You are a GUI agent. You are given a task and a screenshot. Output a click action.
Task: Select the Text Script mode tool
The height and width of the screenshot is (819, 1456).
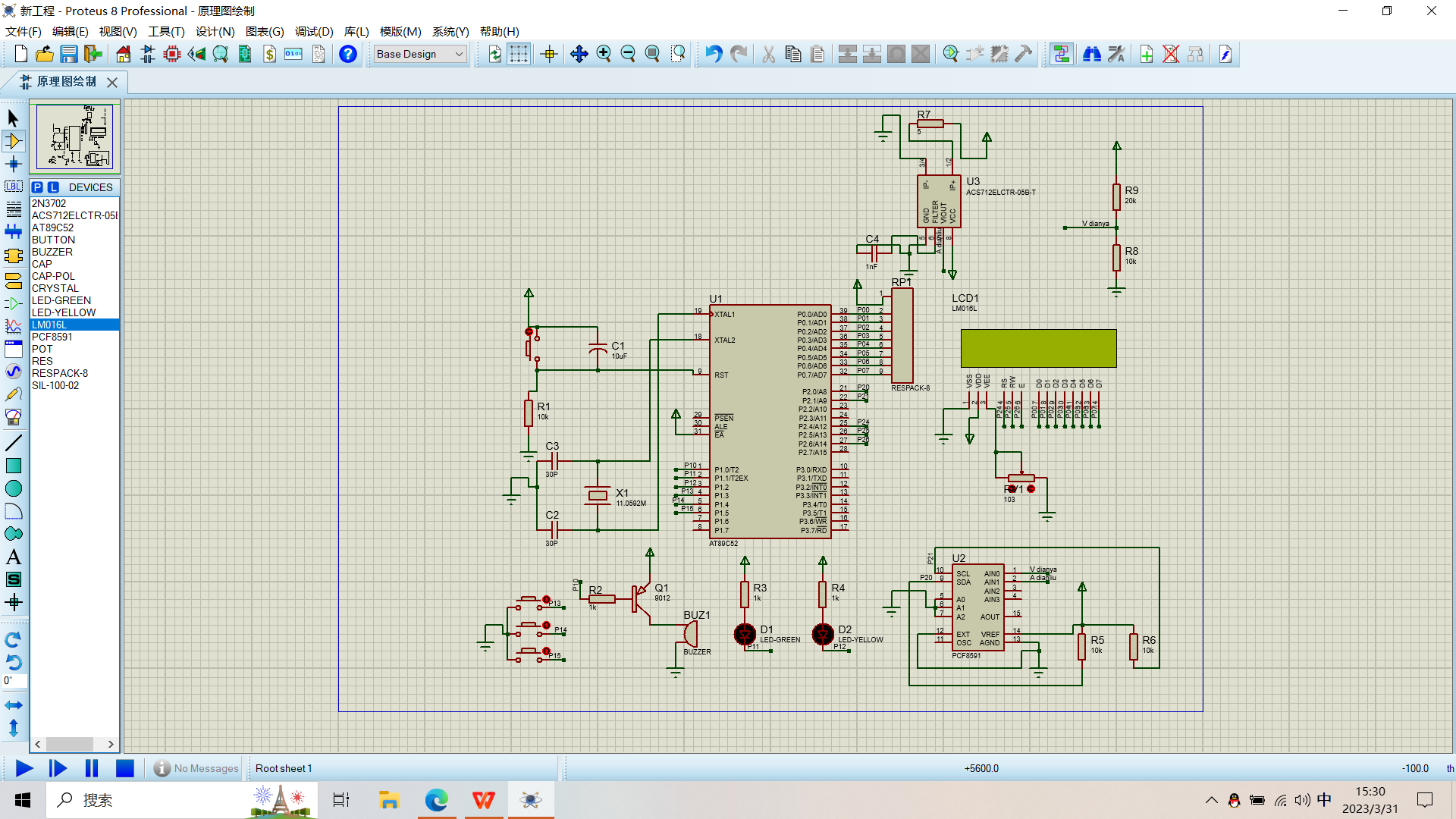(13, 209)
